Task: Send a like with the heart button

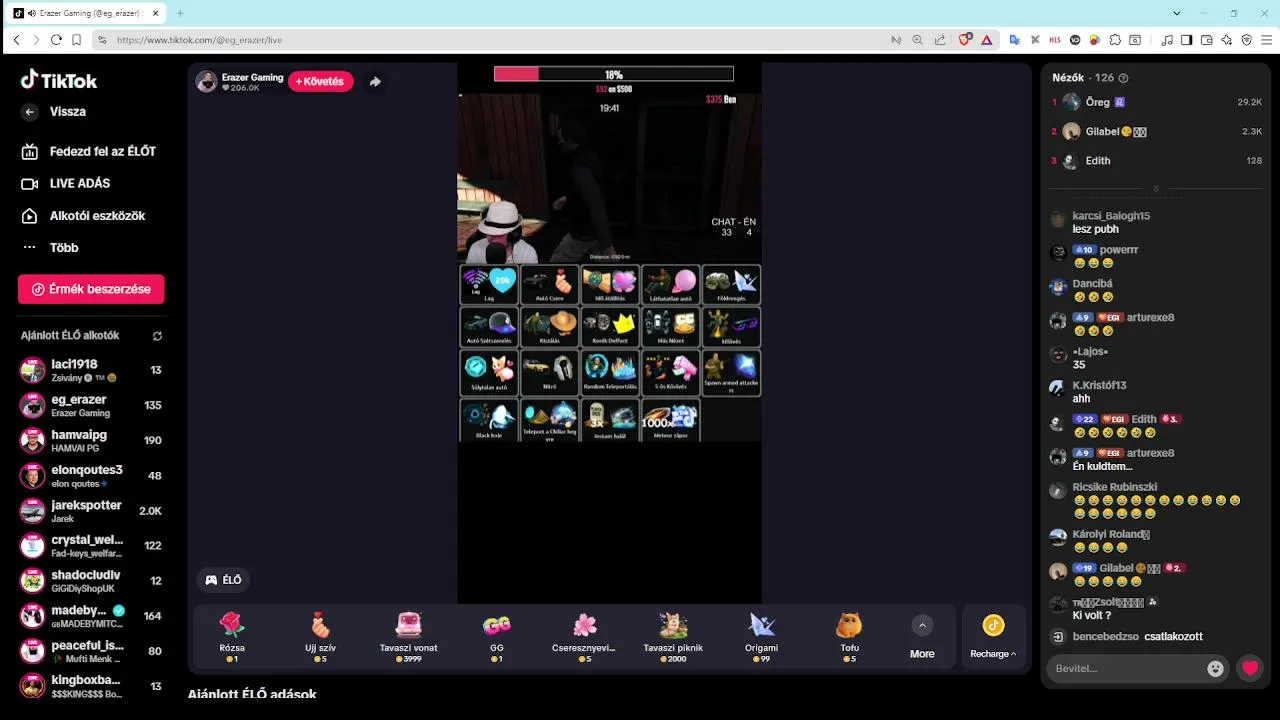Action: click(x=1249, y=668)
